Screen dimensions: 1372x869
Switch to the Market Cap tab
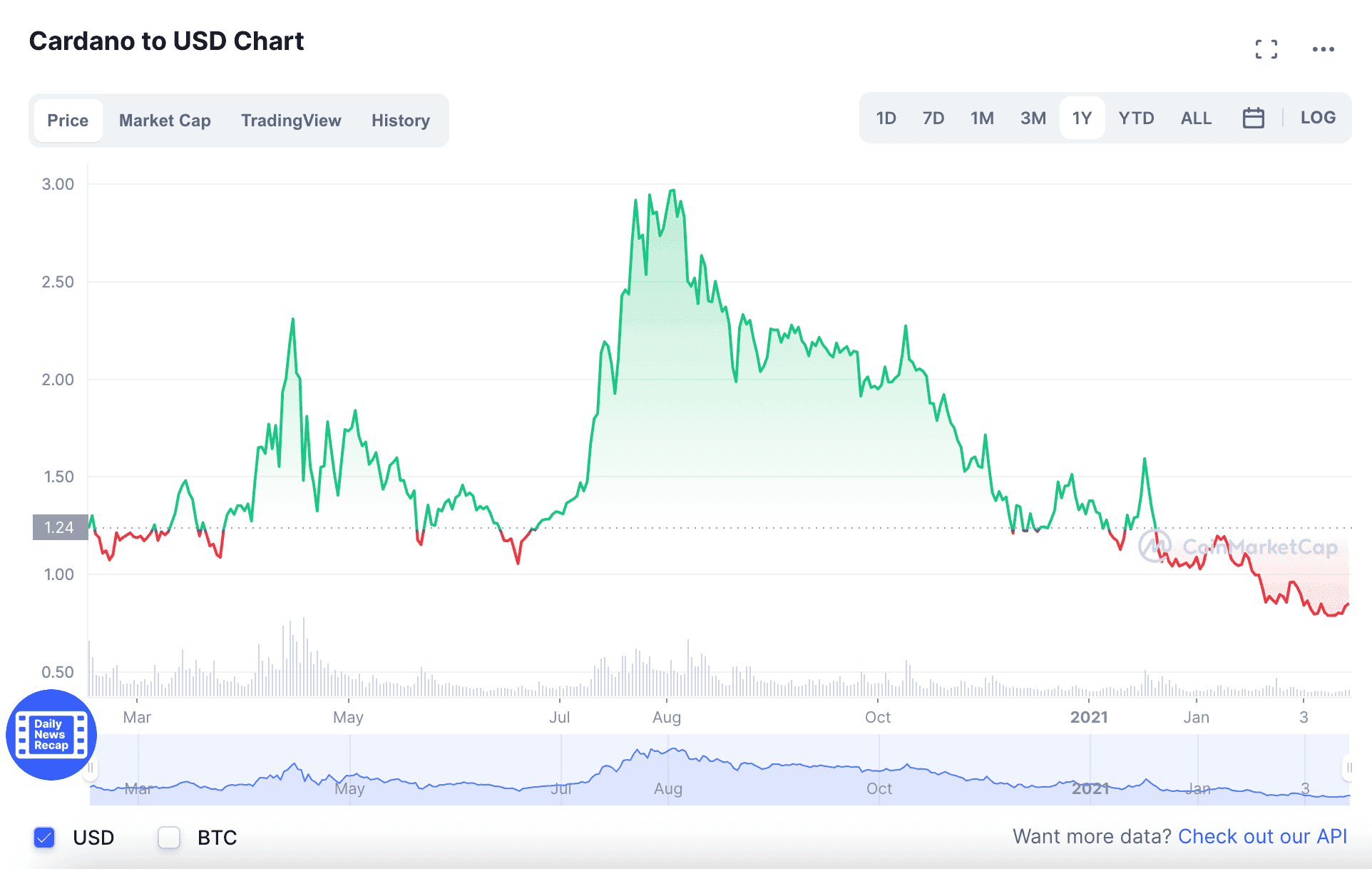165,121
